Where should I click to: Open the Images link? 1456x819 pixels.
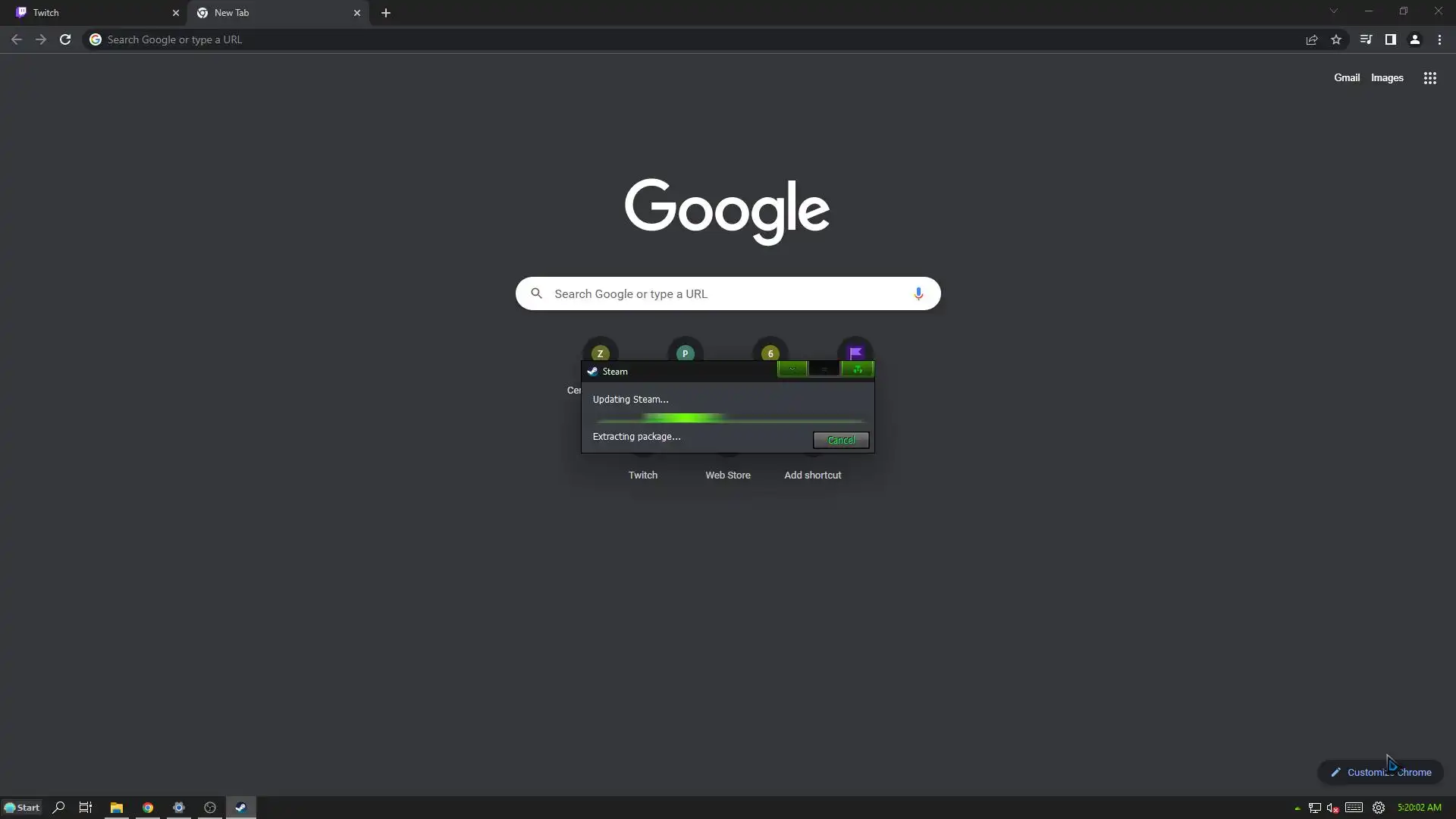tap(1386, 78)
